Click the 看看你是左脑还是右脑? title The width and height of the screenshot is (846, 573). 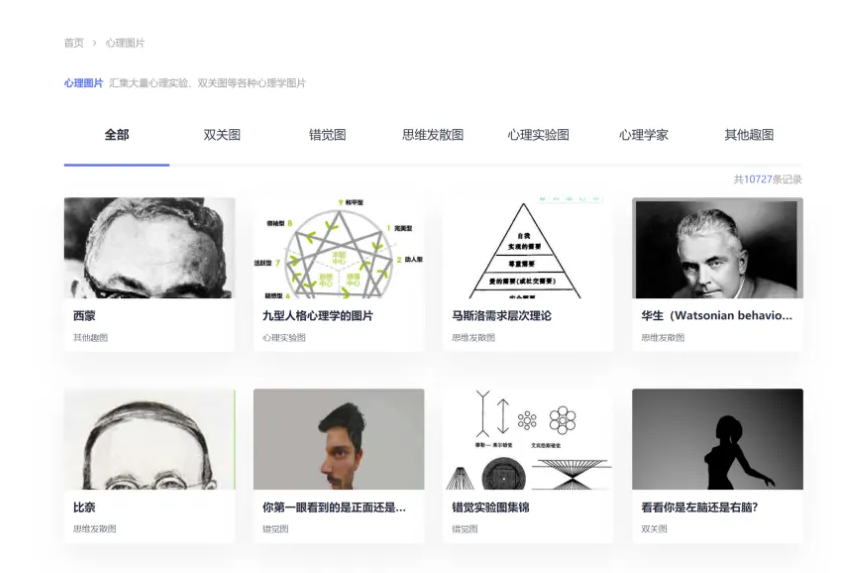(700, 507)
